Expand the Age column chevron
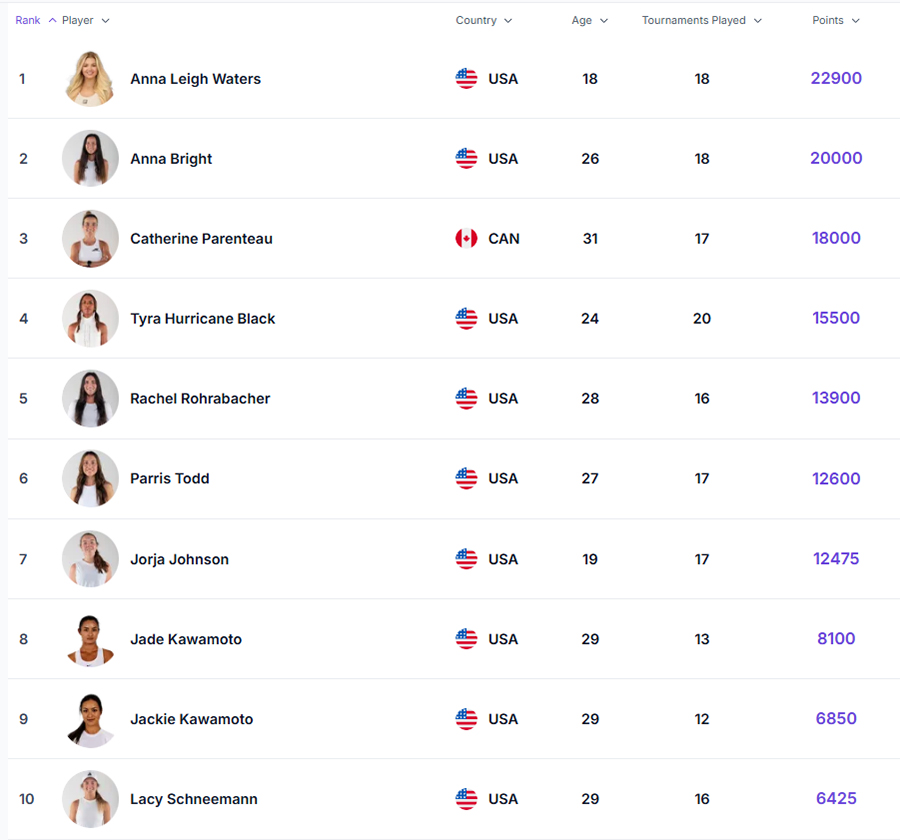The height and width of the screenshot is (840, 900). 604,21
